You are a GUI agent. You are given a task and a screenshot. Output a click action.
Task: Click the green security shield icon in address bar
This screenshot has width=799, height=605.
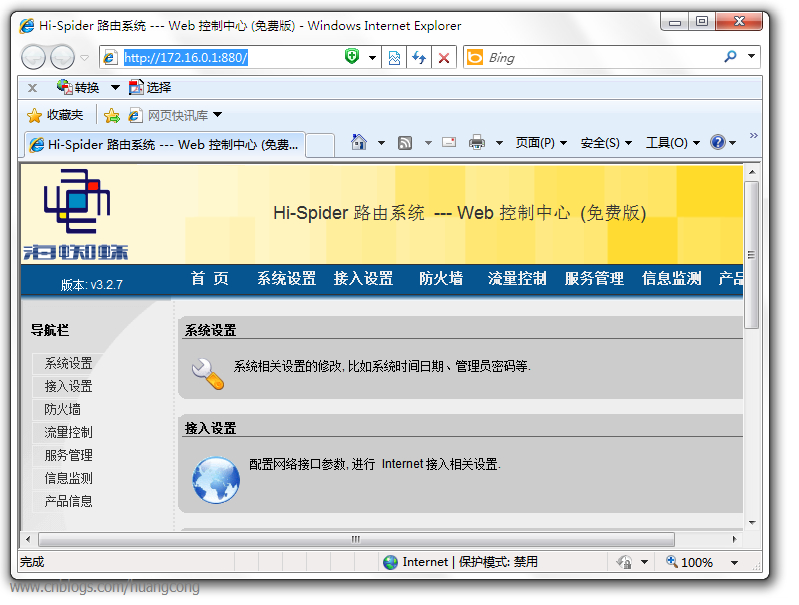pyautogui.click(x=352, y=57)
